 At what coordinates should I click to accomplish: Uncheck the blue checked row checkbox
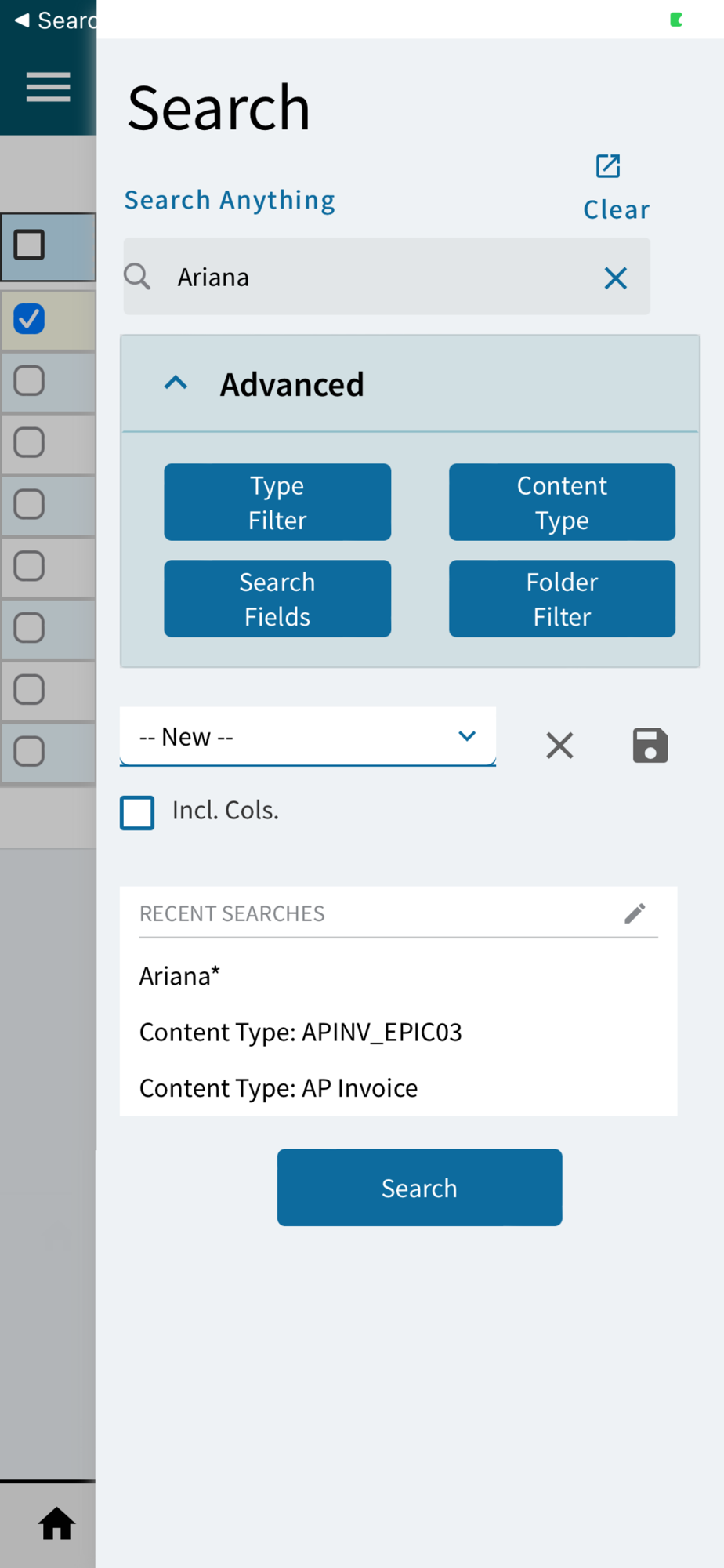click(30, 319)
